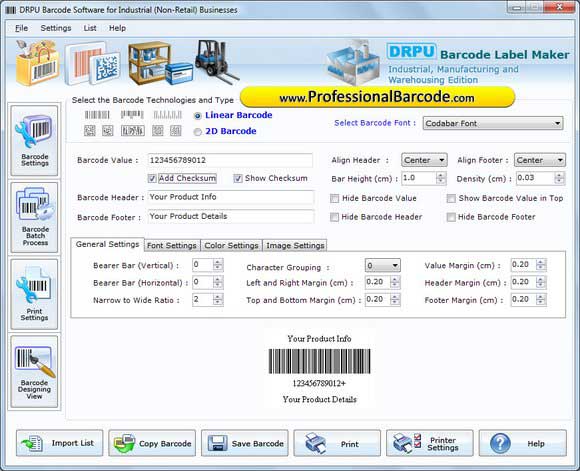Open Help menu in menu bar

coord(117,28)
